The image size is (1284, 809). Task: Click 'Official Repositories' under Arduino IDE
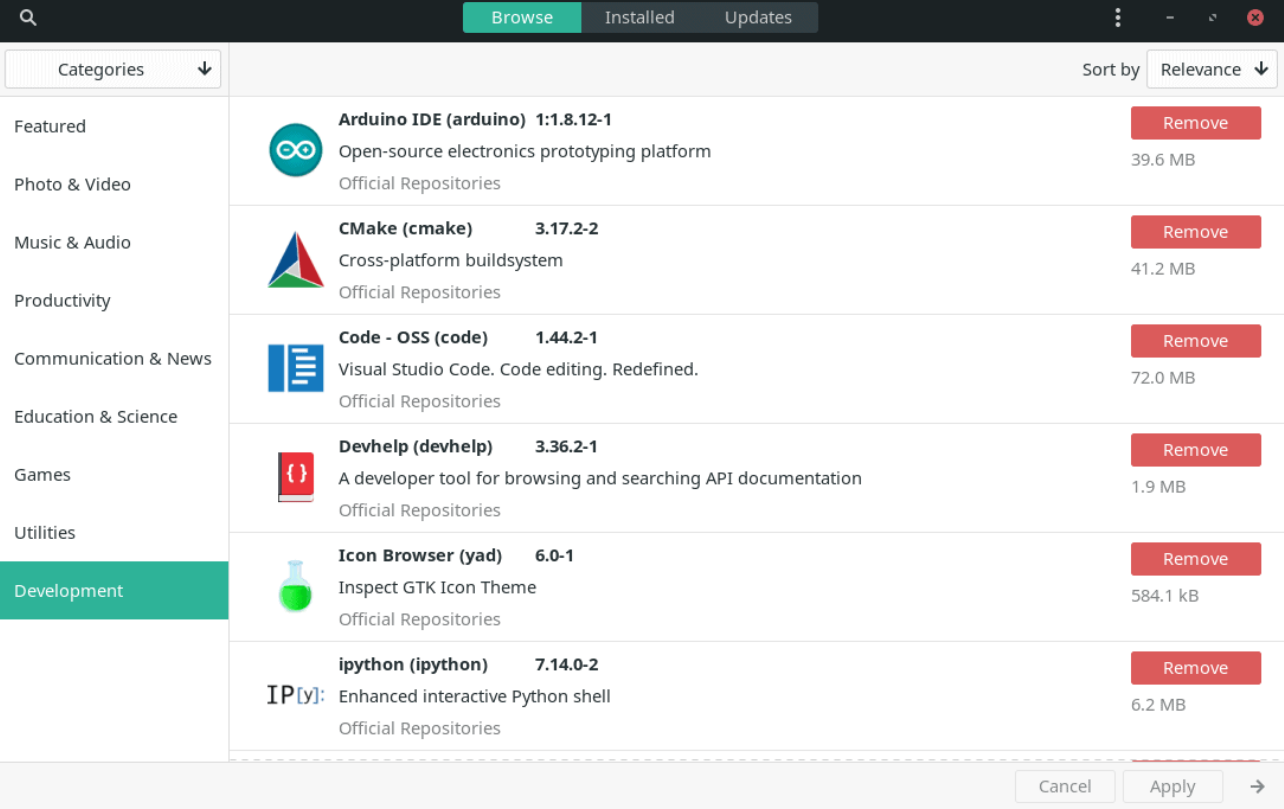coord(420,183)
